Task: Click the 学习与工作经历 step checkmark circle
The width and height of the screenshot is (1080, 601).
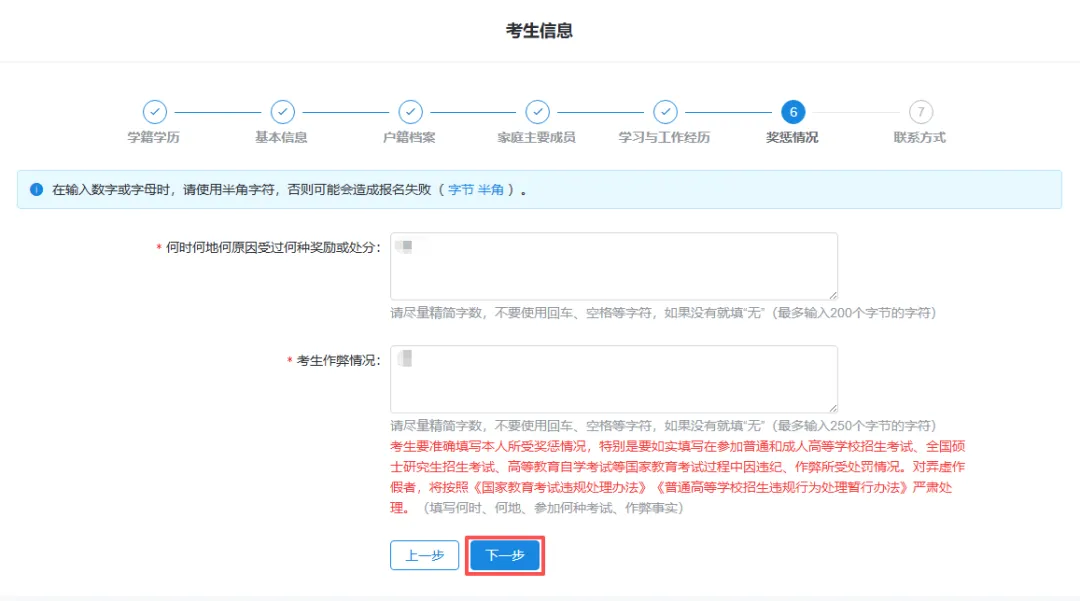Action: point(665,112)
